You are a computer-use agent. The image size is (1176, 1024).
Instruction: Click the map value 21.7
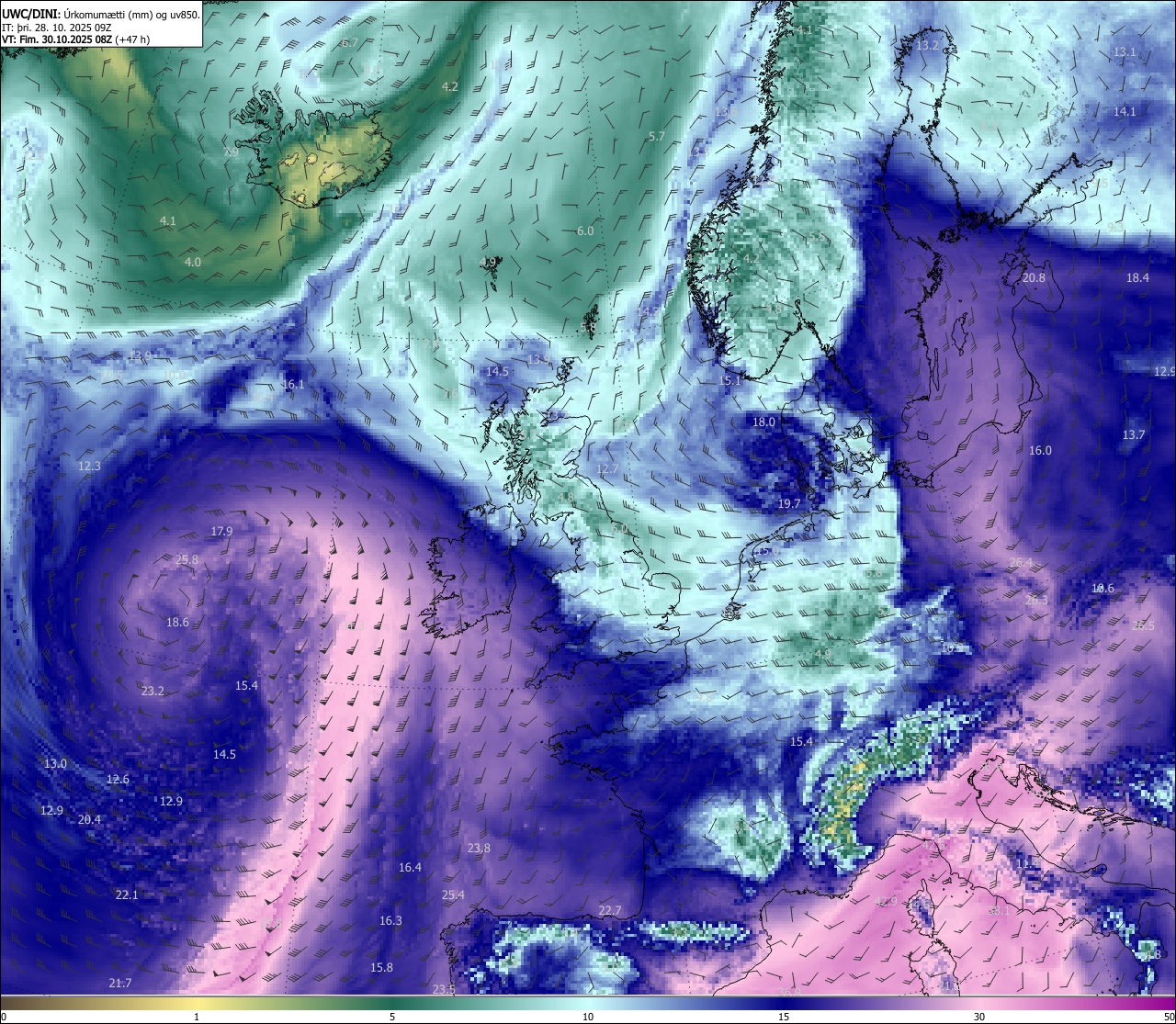click(x=120, y=983)
